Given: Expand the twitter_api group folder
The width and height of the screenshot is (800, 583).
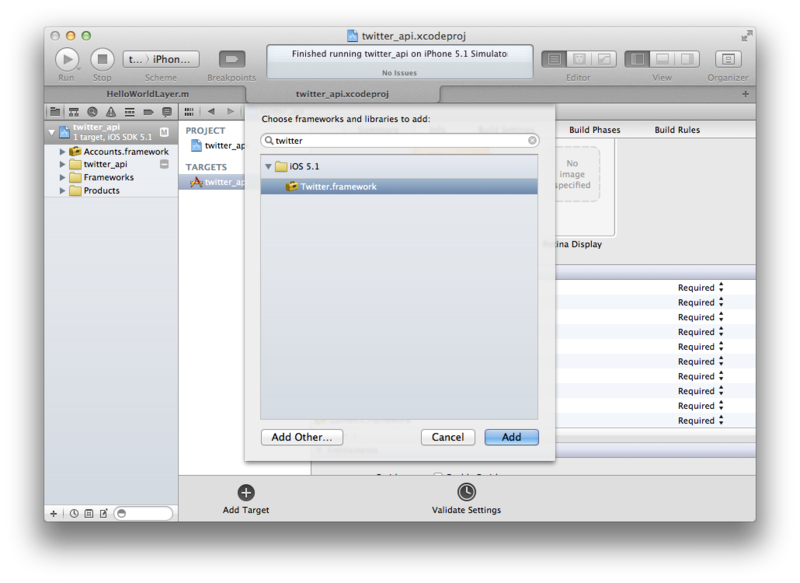Looking at the screenshot, I should pos(62,164).
